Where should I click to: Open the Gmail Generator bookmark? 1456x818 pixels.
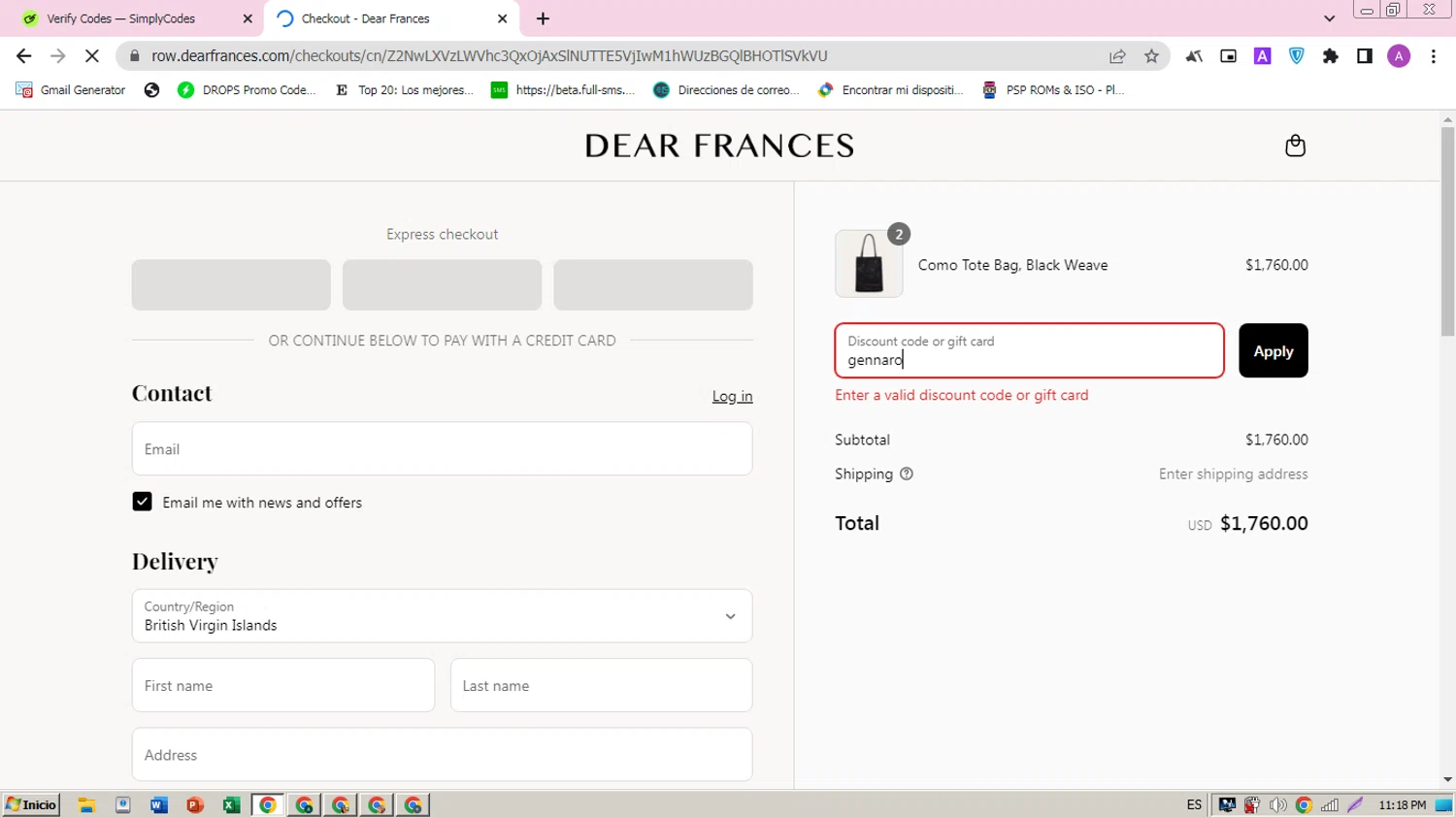pyautogui.click(x=71, y=90)
